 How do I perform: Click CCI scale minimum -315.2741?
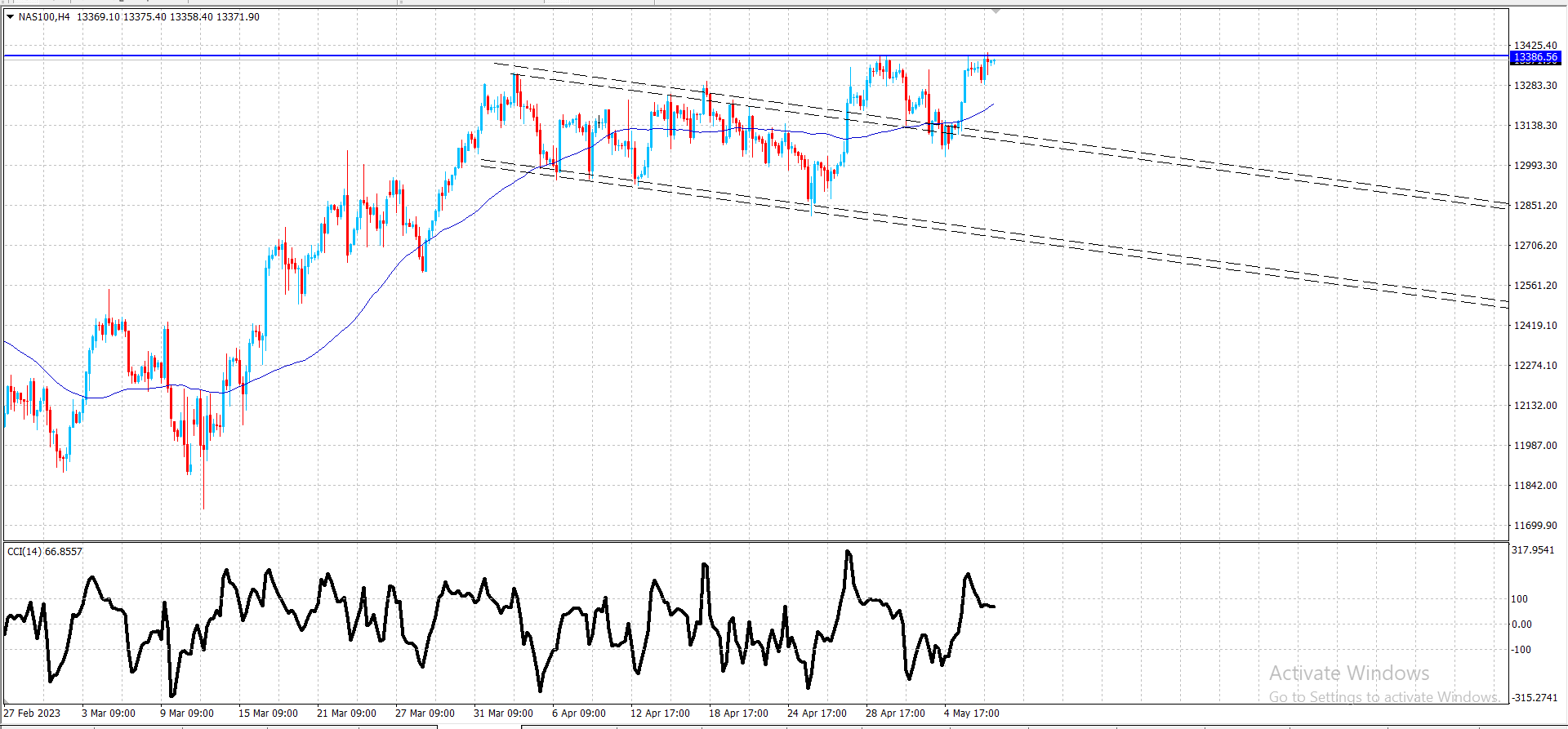coord(1535,698)
